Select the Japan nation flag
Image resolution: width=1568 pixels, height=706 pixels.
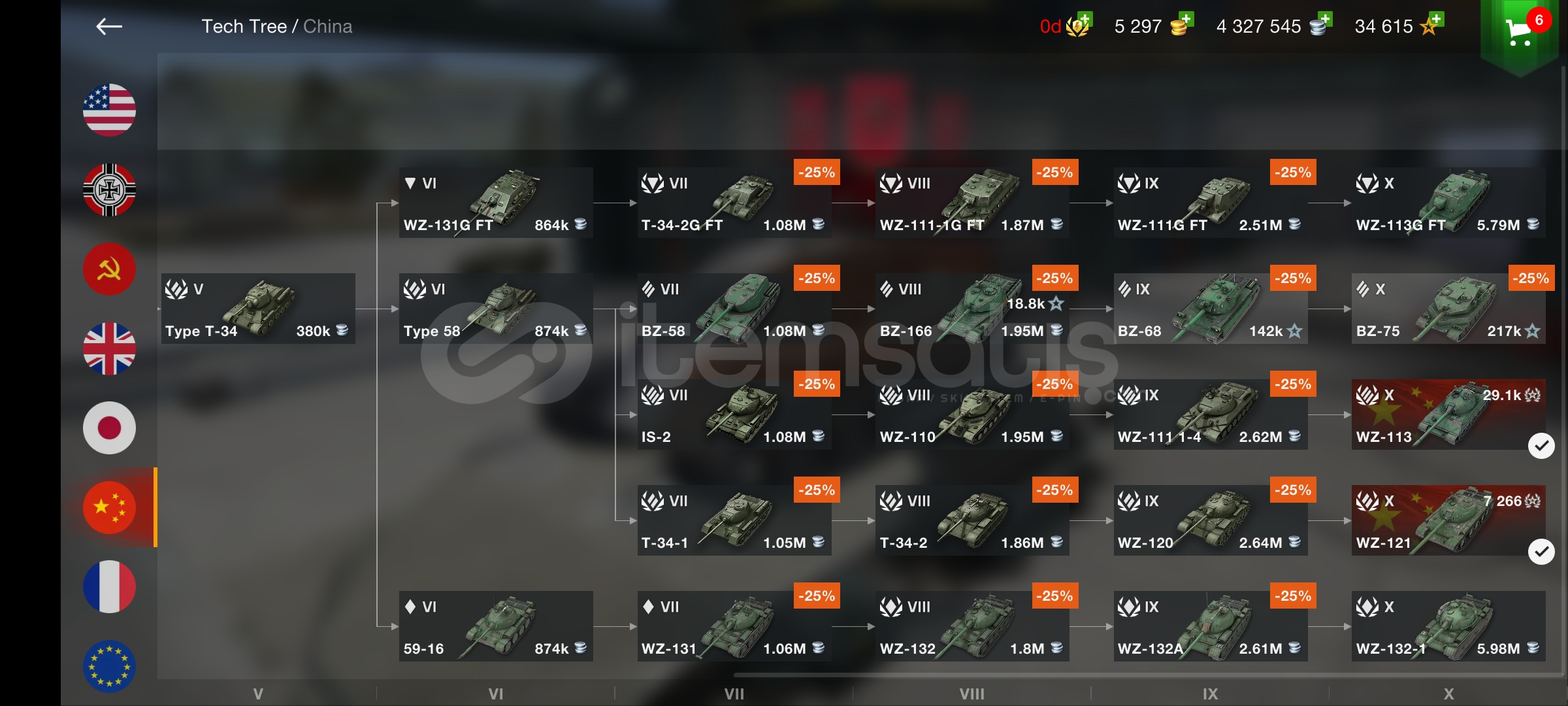[109, 428]
